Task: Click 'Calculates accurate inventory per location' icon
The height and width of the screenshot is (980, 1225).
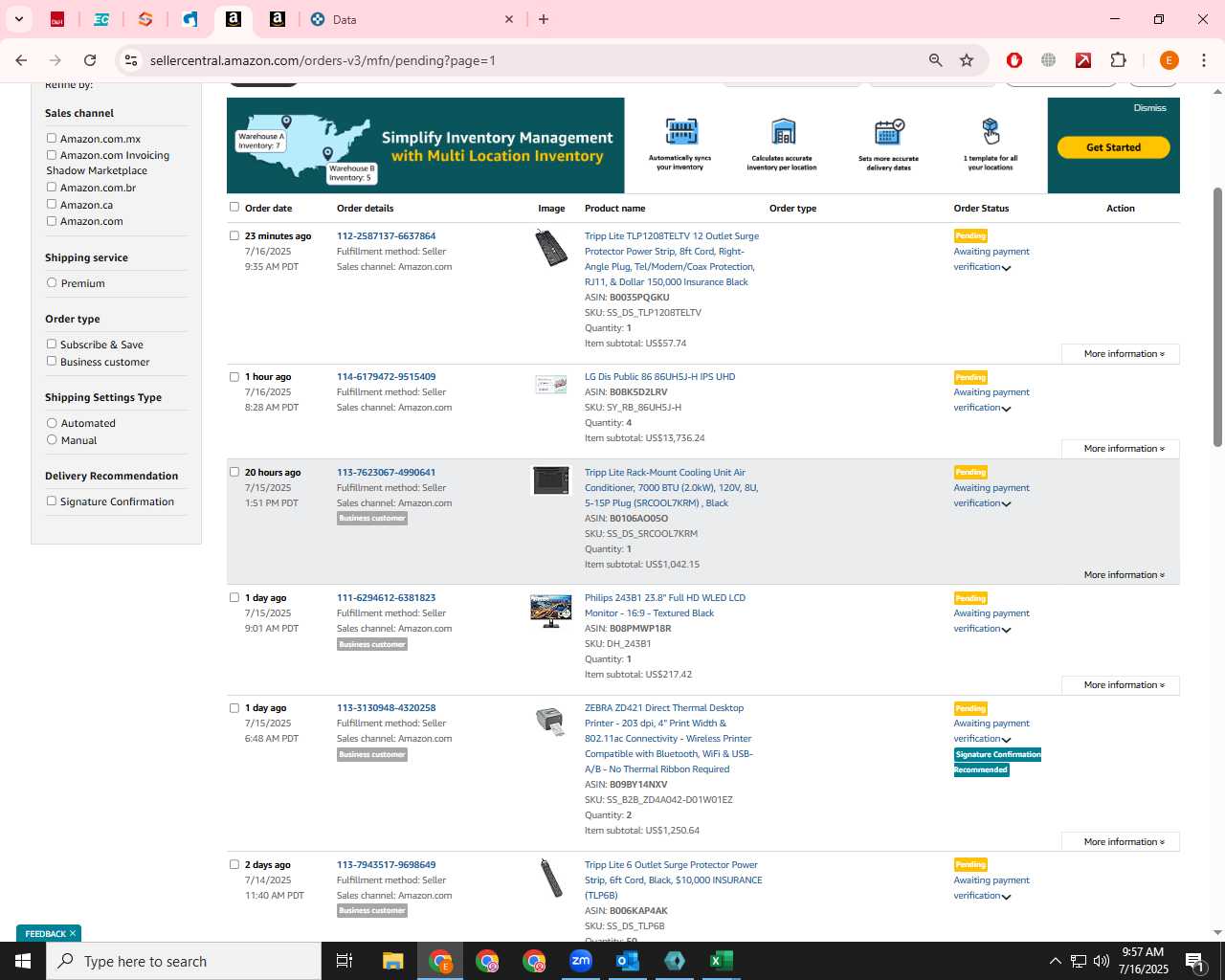Action: coord(783,131)
